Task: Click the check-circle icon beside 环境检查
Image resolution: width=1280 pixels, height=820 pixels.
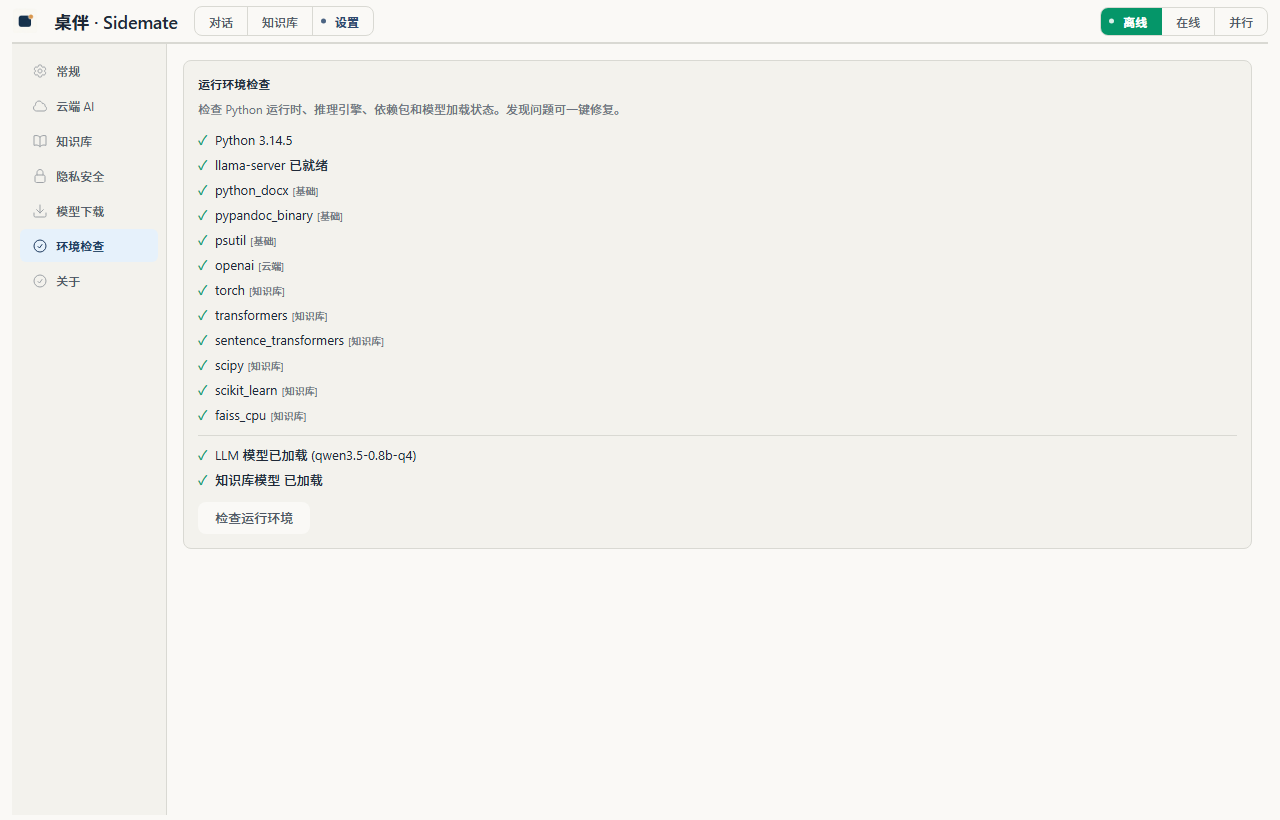Action: [40, 246]
